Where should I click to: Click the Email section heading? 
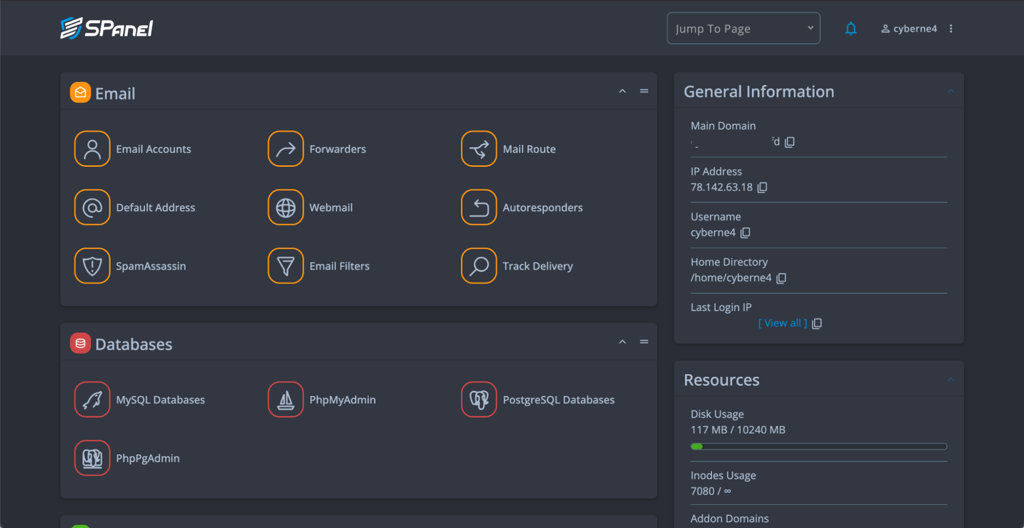click(x=115, y=93)
